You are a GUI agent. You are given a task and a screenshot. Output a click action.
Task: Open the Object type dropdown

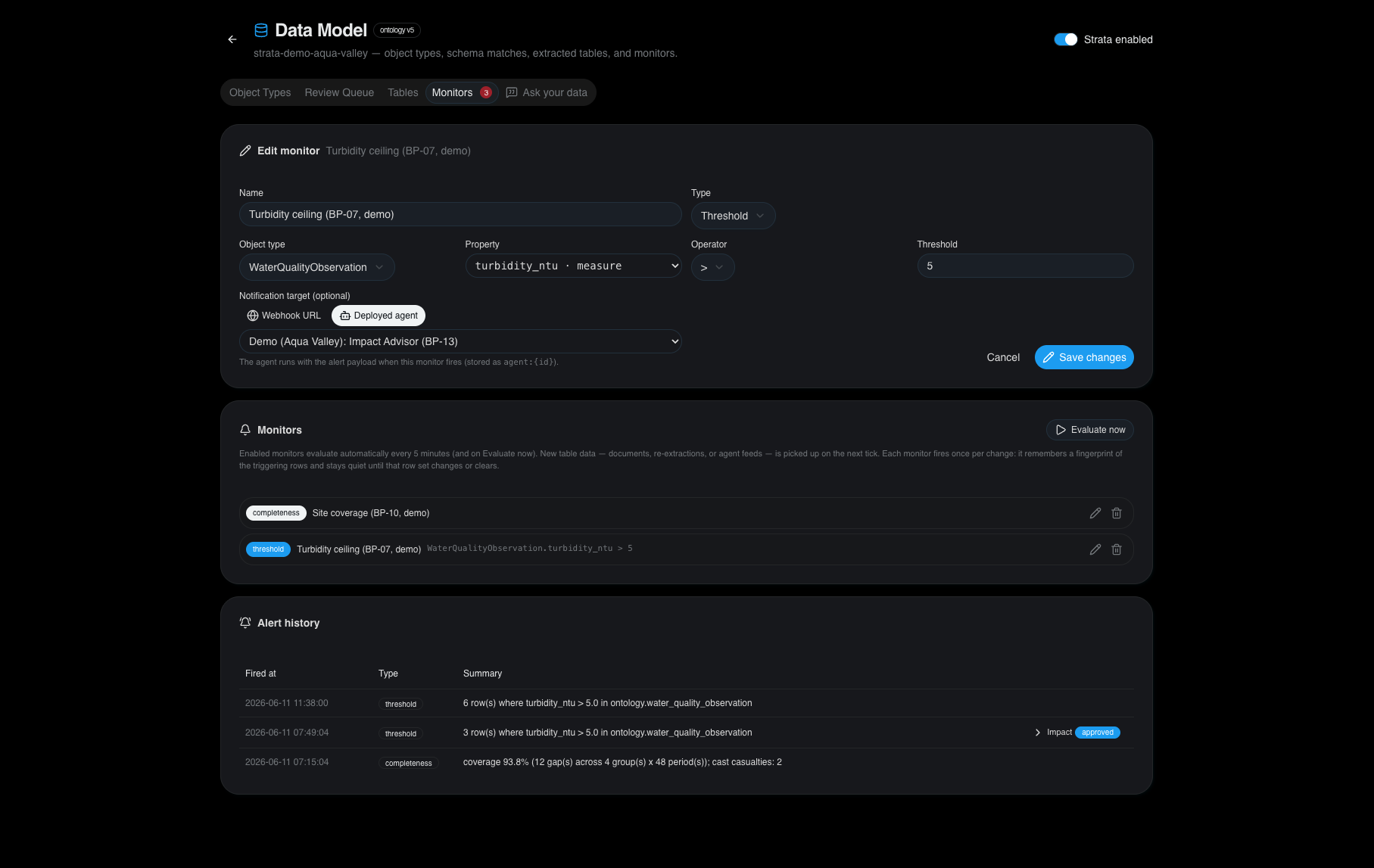tap(316, 267)
